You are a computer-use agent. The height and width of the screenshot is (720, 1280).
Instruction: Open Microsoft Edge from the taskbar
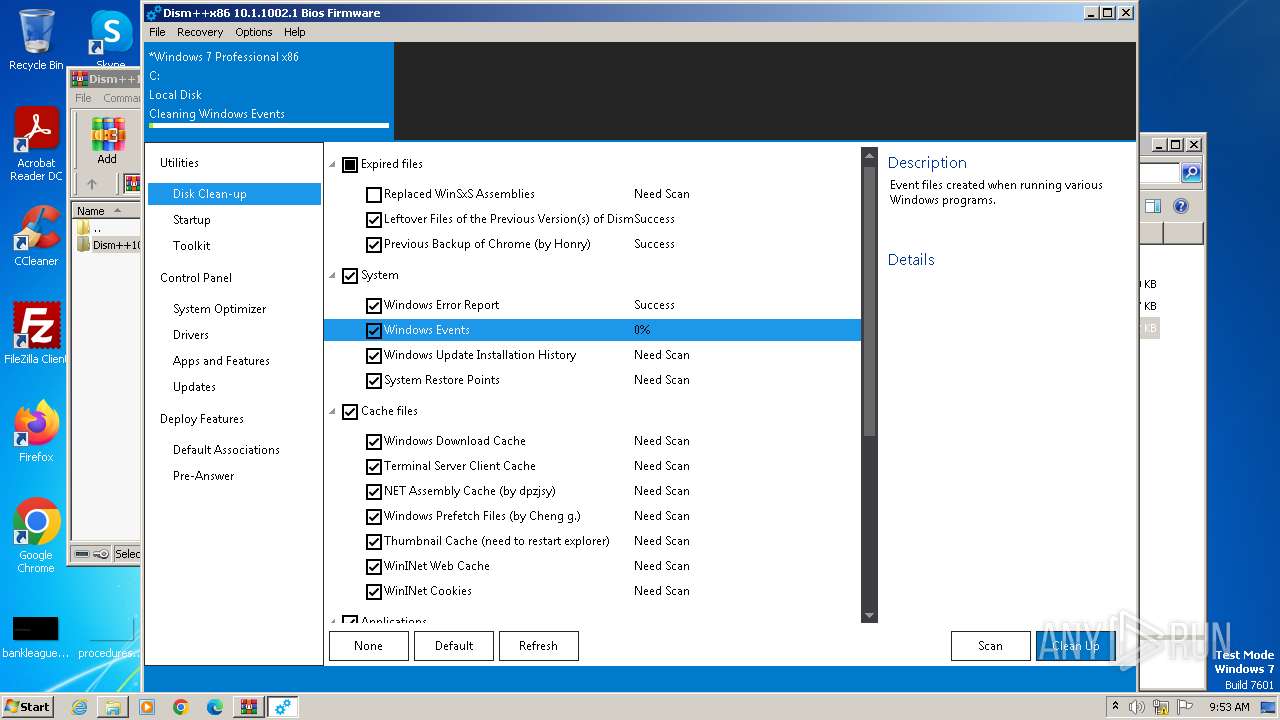tap(215, 707)
